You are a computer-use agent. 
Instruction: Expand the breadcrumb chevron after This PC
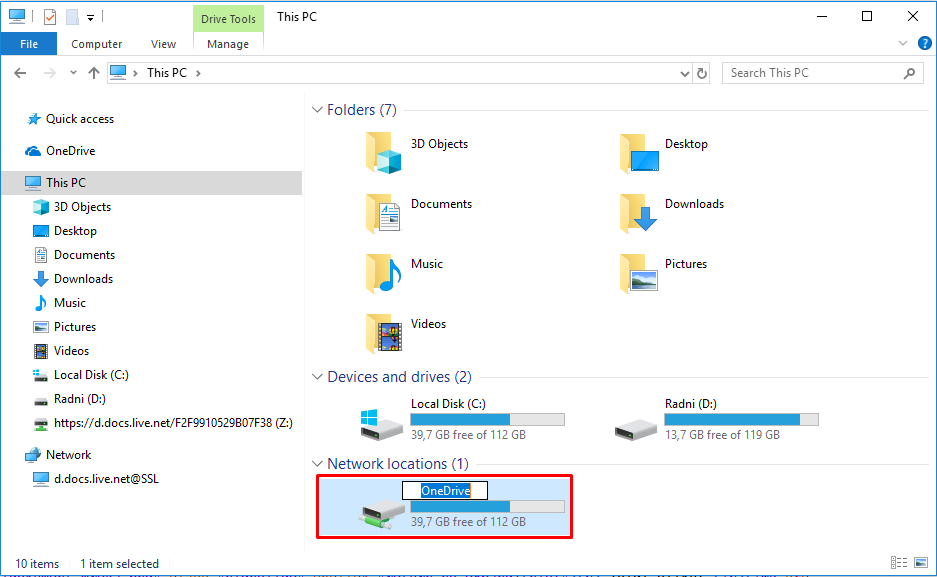[x=198, y=73]
